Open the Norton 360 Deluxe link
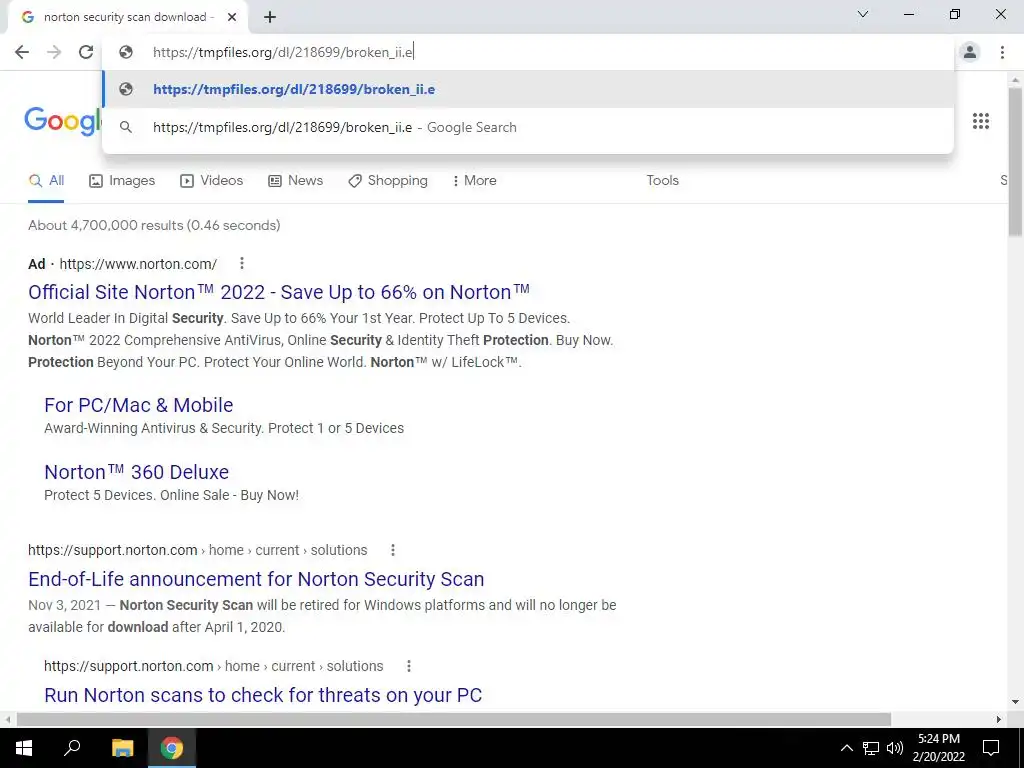Image resolution: width=1024 pixels, height=768 pixels. pyautogui.click(x=136, y=472)
